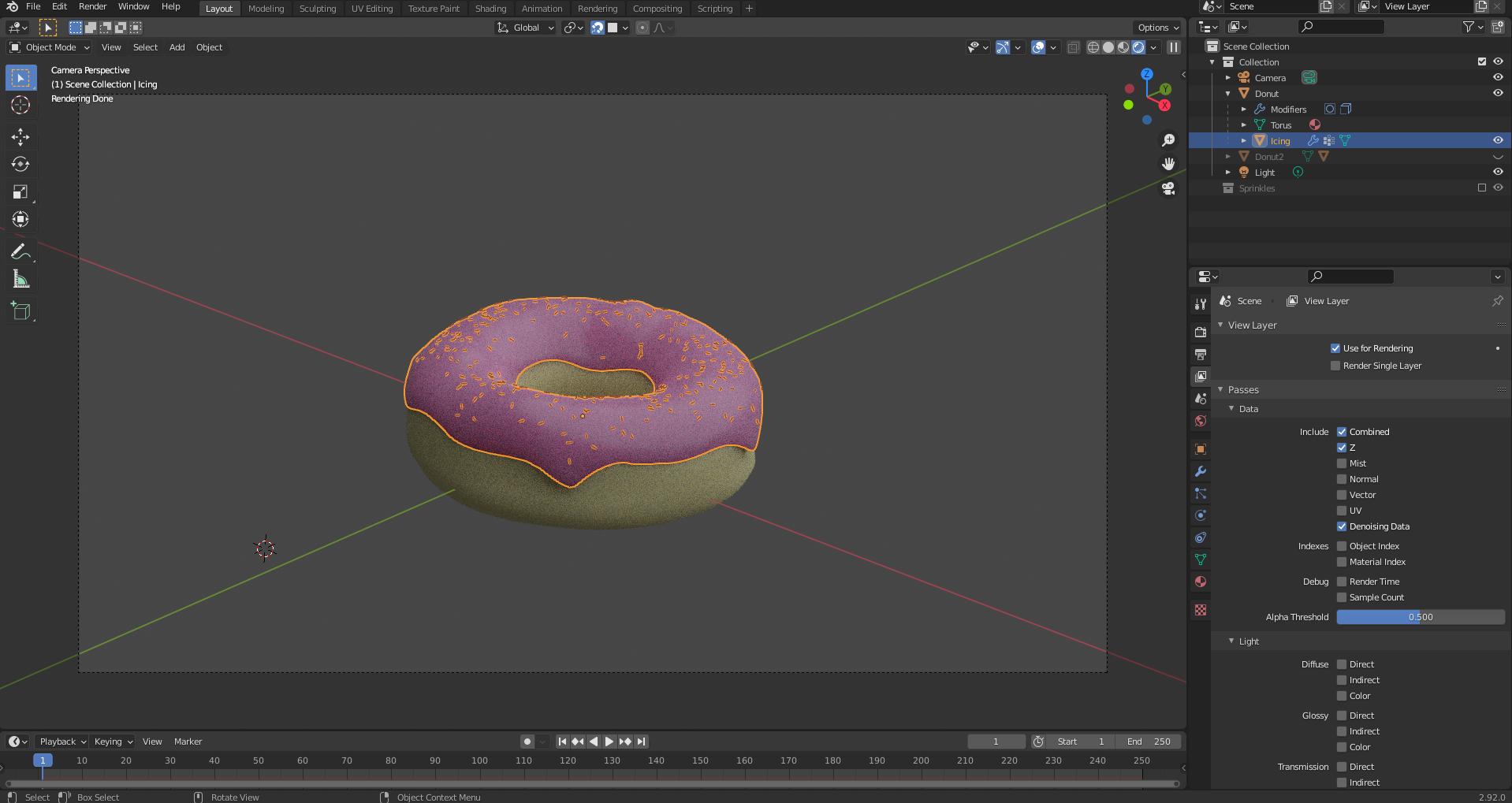Switch to the UV Editing workspace tab
The height and width of the screenshot is (803, 1512).
point(372,9)
